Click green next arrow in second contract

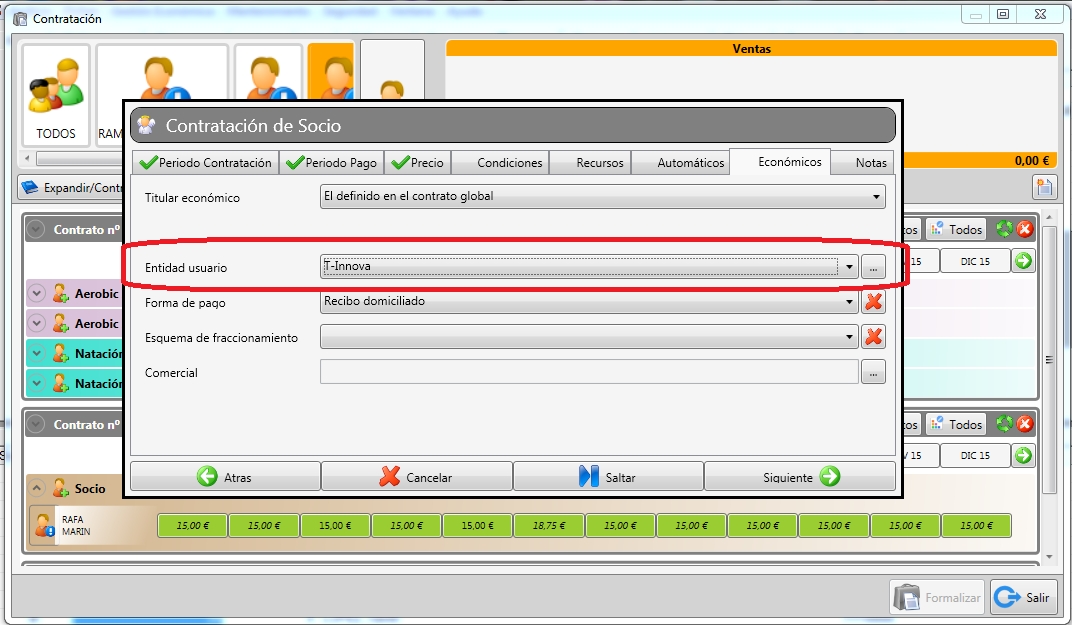point(1023,455)
